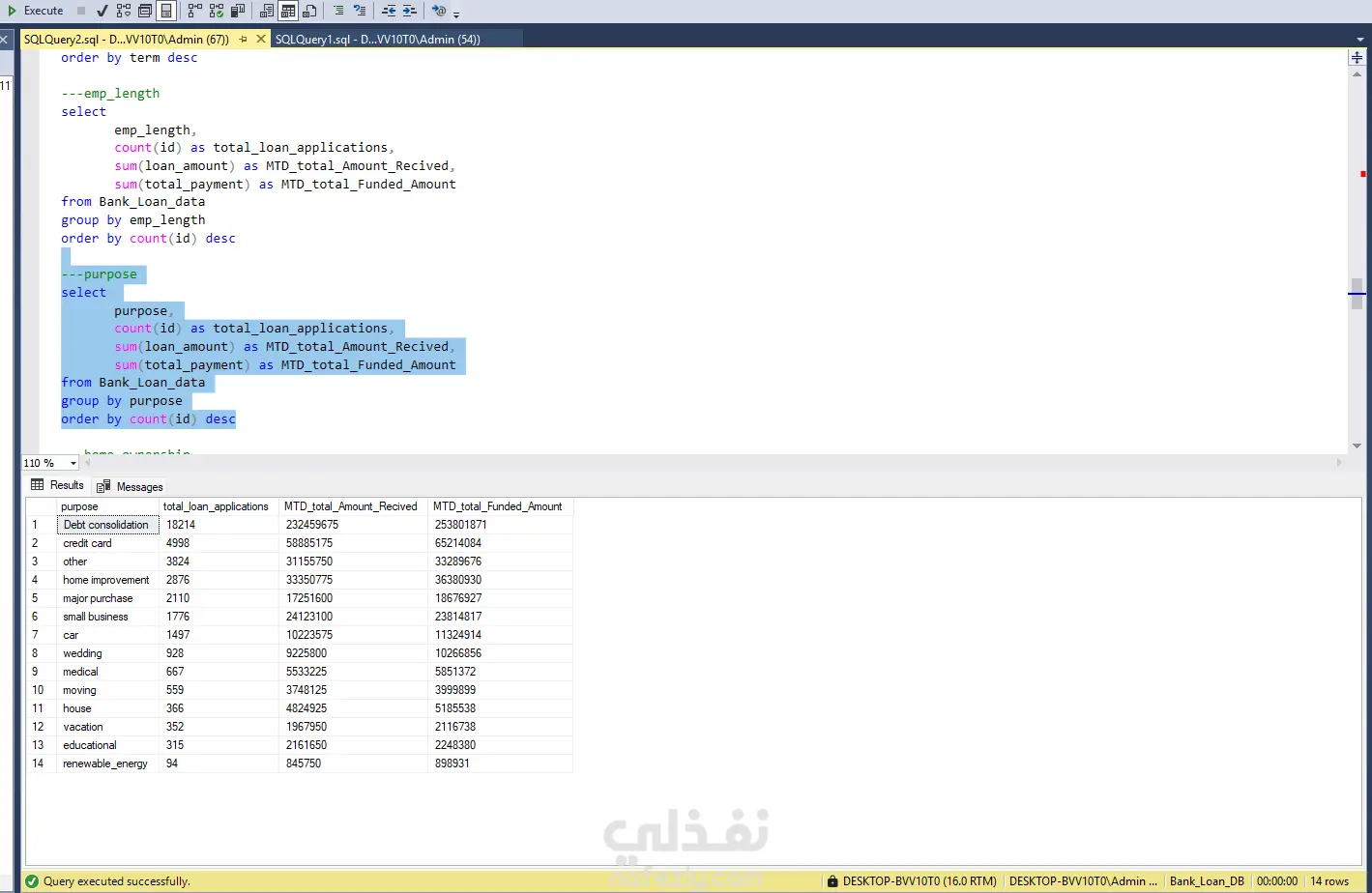Click the vertical scrollbar thumb in editor

(x=1357, y=294)
